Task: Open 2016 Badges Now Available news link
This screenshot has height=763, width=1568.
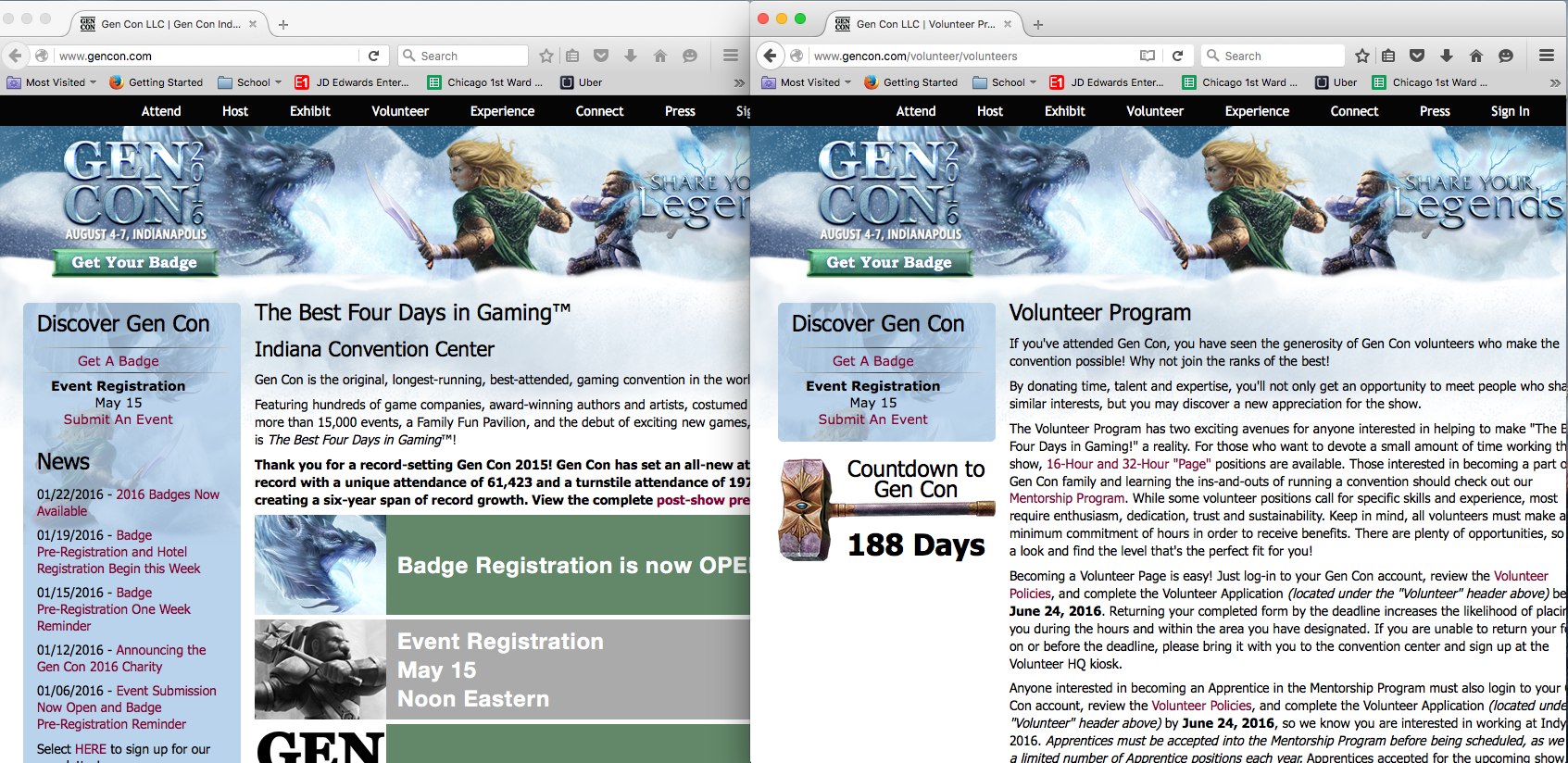Action: [128, 503]
